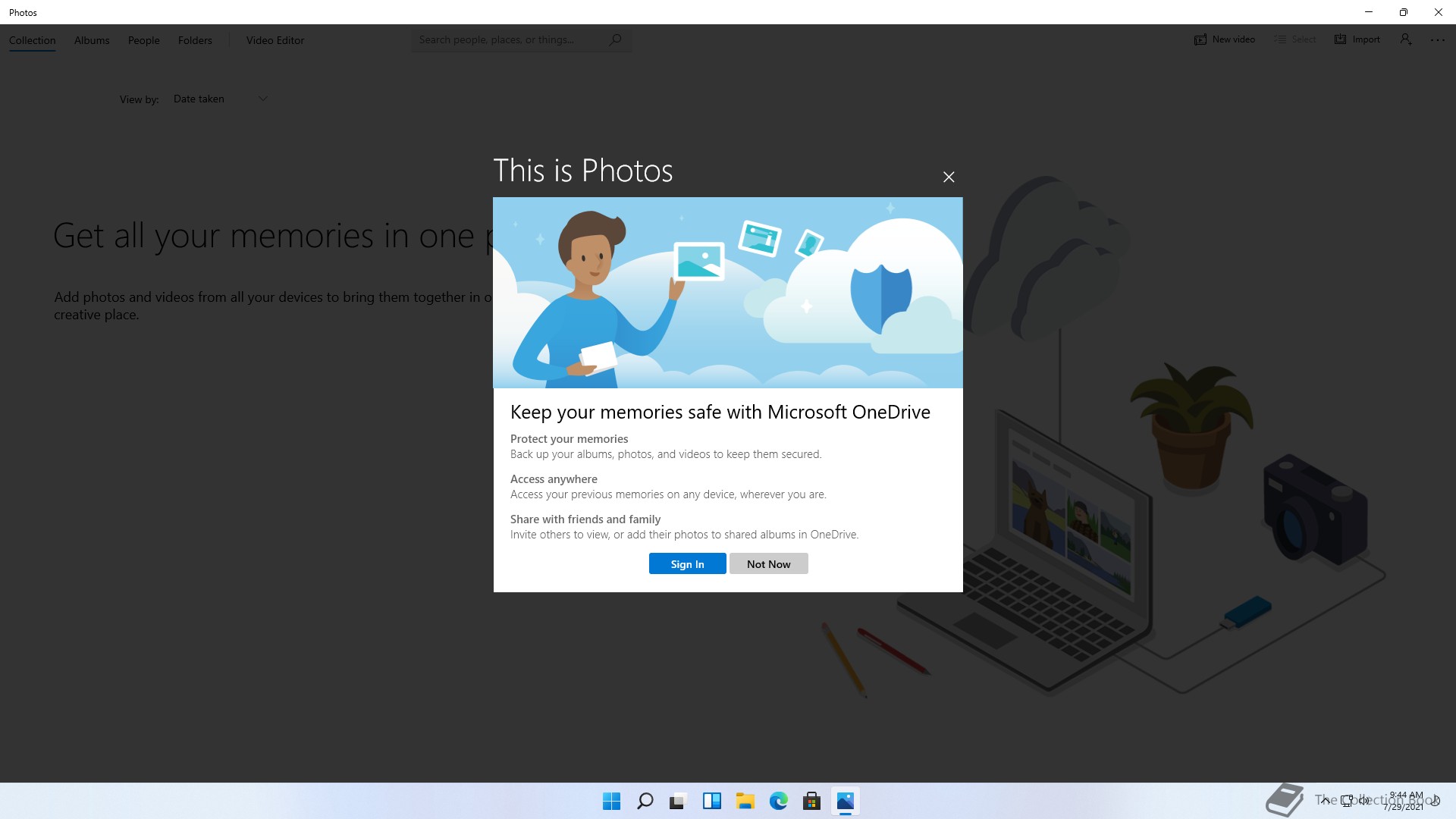This screenshot has height=819, width=1456.
Task: Switch to the Collection tab
Action: click(x=33, y=40)
